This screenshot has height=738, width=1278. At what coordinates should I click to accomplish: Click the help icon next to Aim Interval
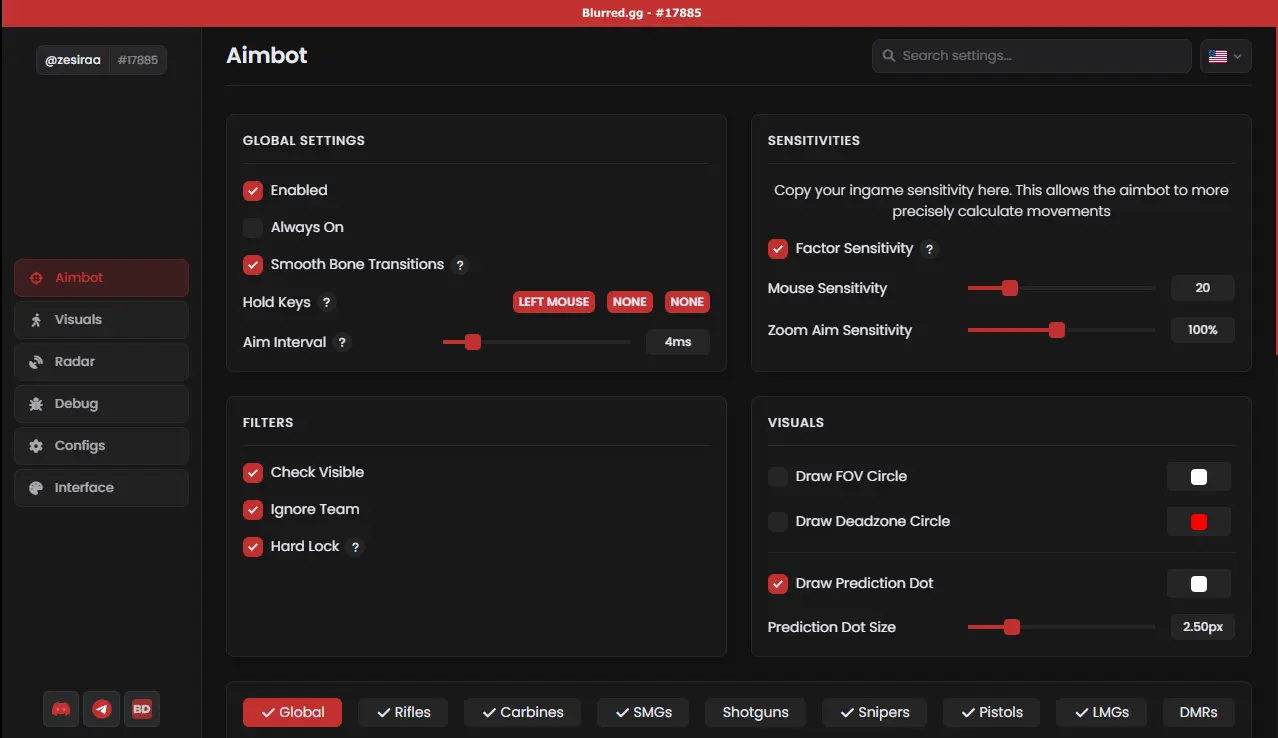pos(342,342)
